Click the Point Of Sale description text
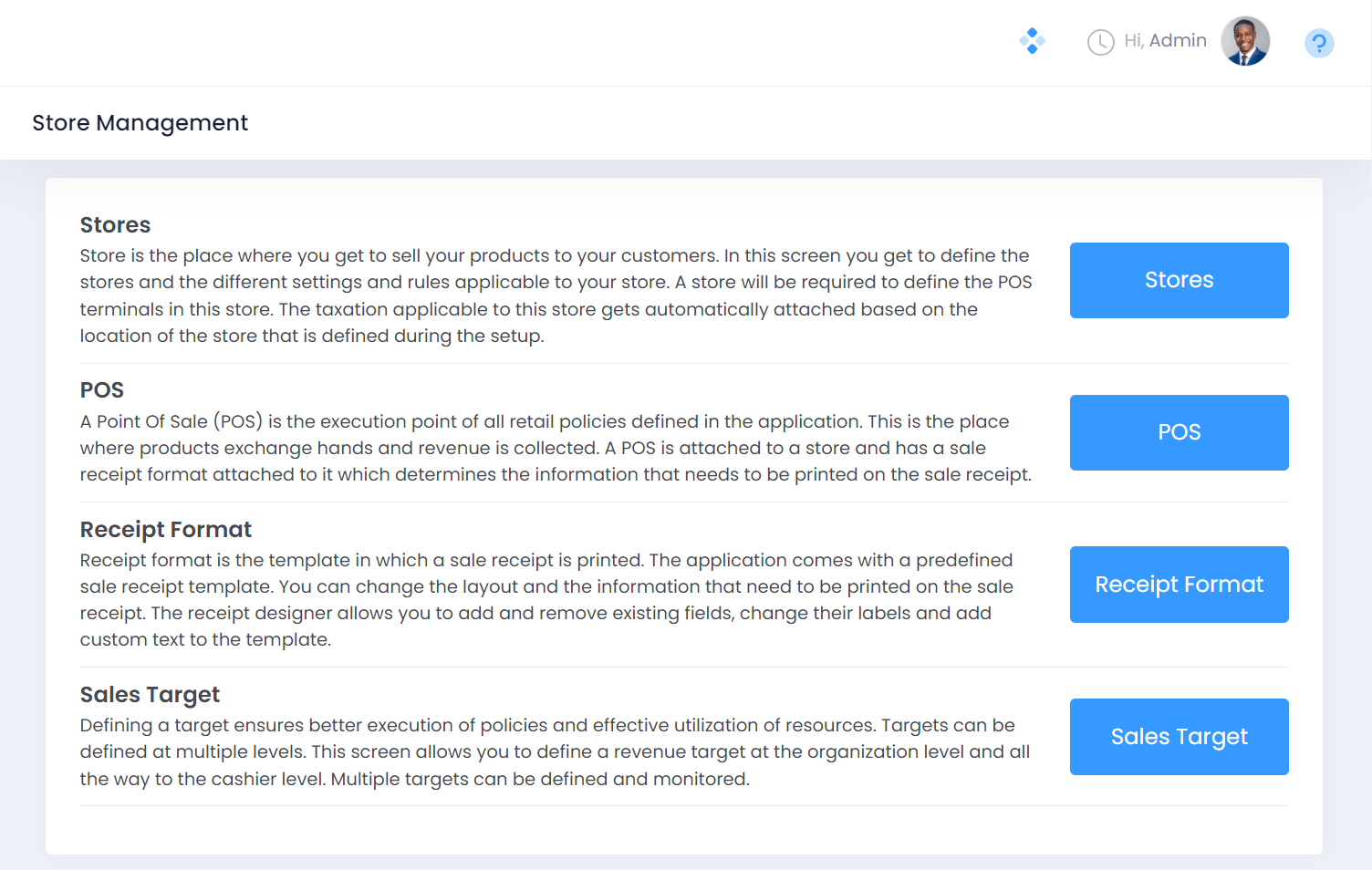This screenshot has width=1372, height=870. point(556,448)
